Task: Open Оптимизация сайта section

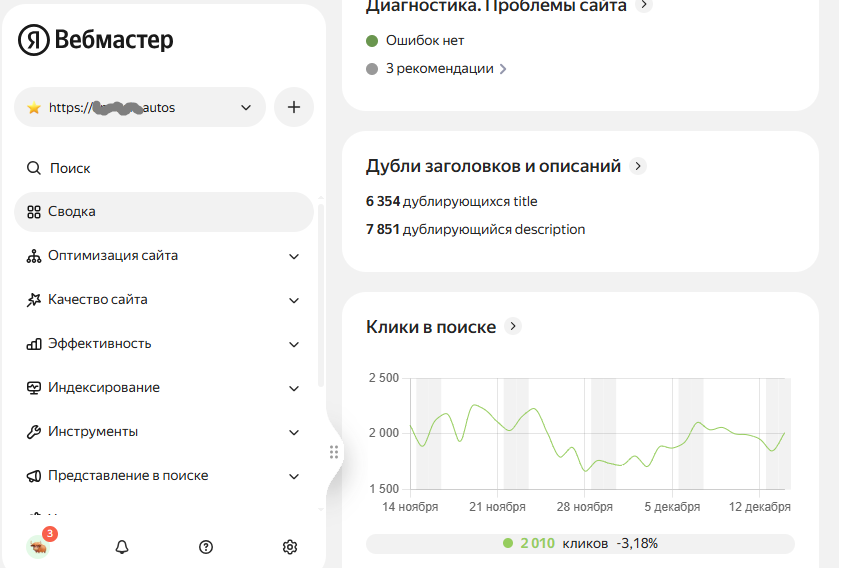Action: [164, 256]
